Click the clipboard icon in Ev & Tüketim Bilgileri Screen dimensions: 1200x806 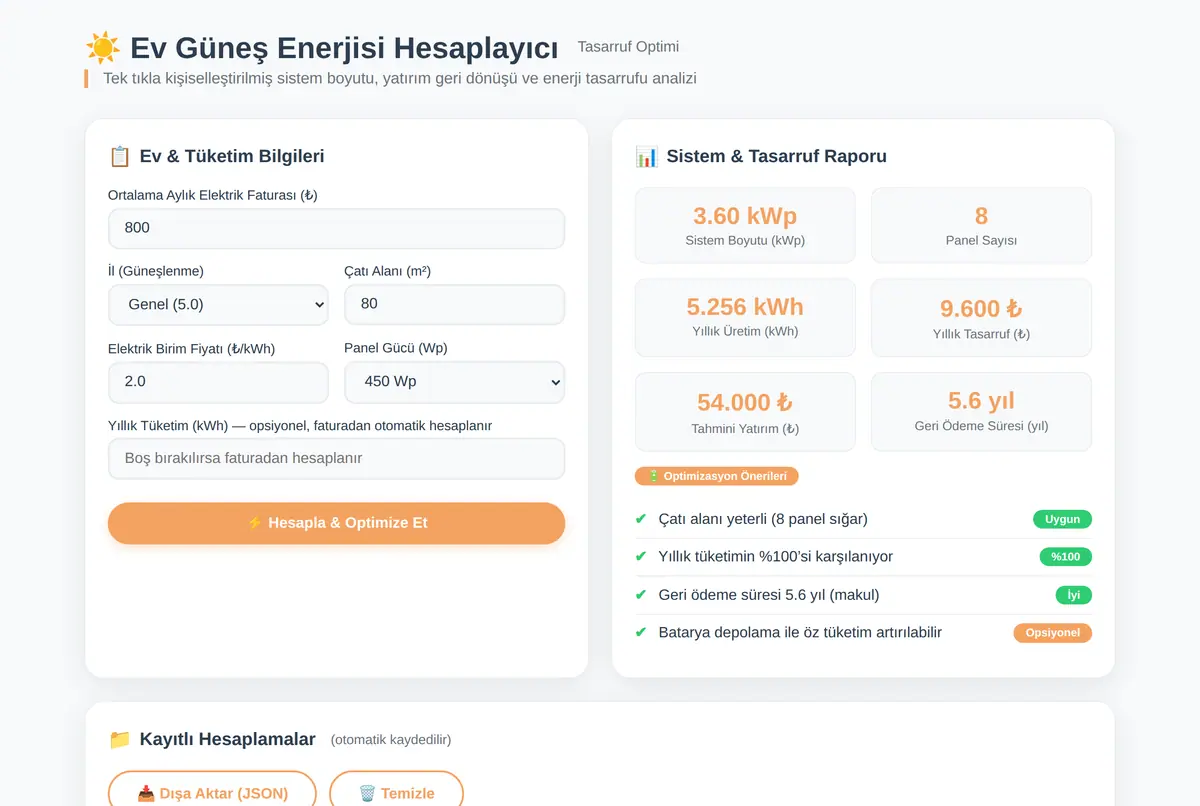tap(119, 156)
